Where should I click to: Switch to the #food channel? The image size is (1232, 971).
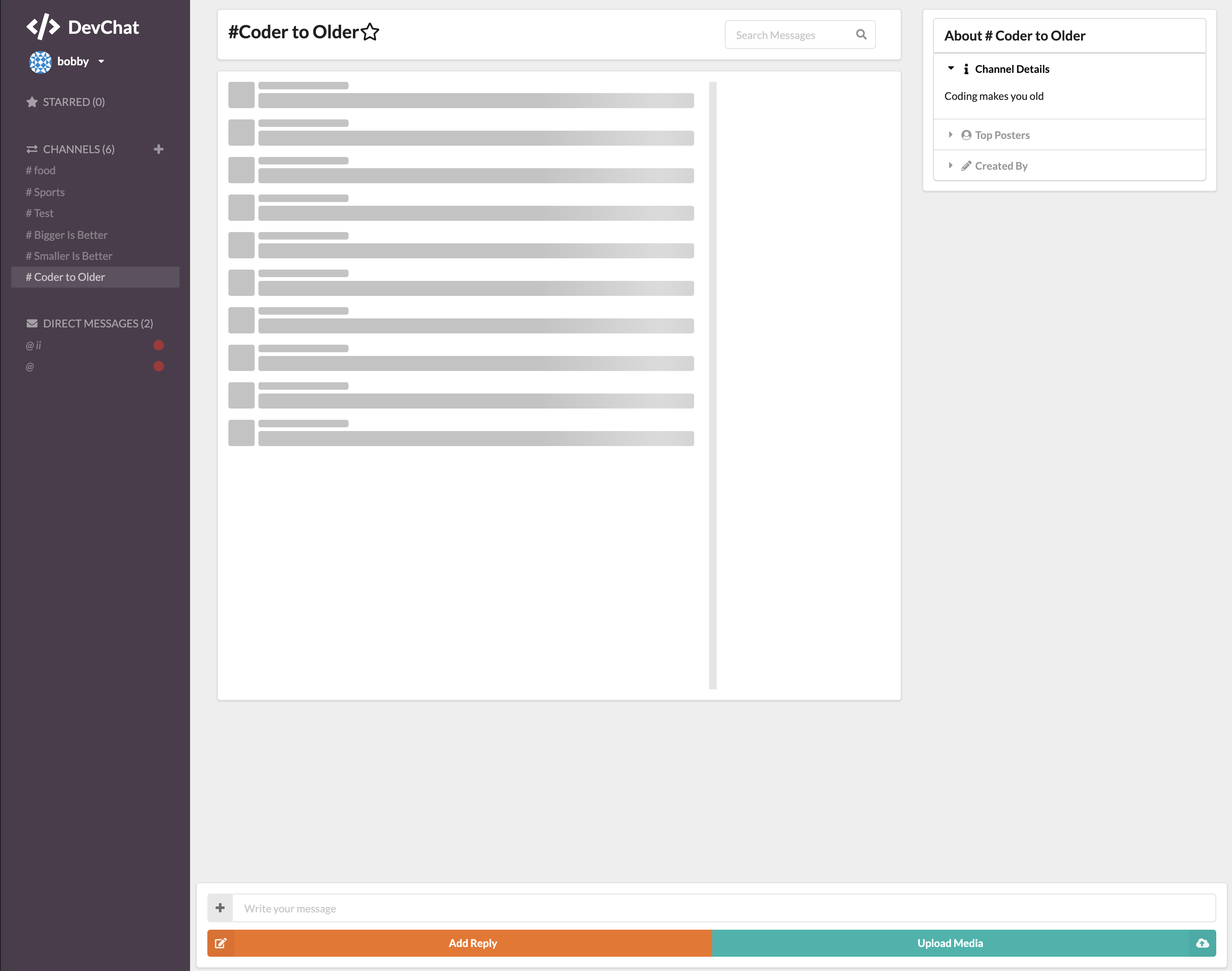[41, 170]
